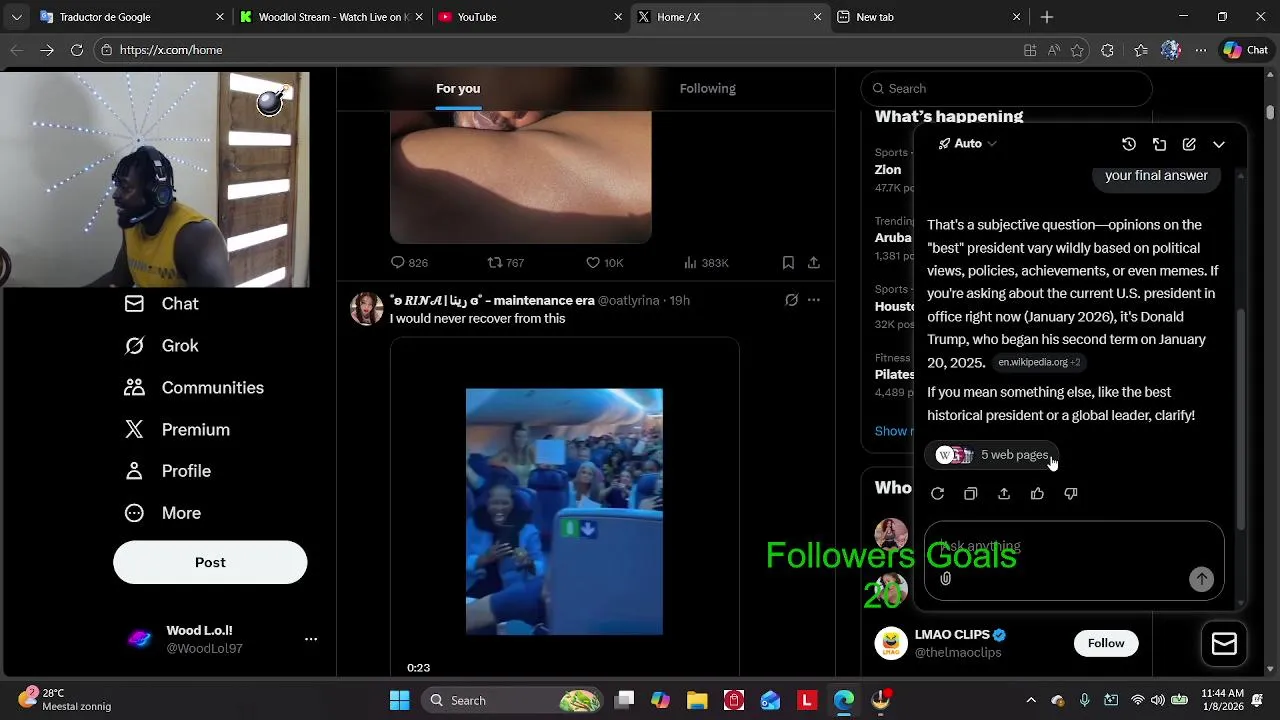
Task: Switch to New tab browser tab
Action: tap(929, 17)
